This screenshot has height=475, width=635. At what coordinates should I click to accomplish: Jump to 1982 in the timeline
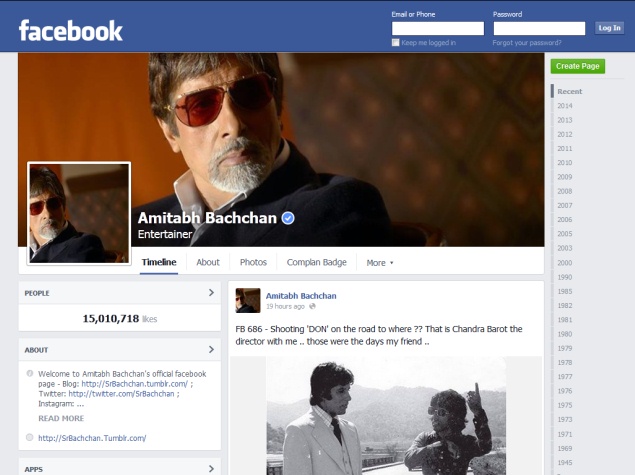pos(565,305)
